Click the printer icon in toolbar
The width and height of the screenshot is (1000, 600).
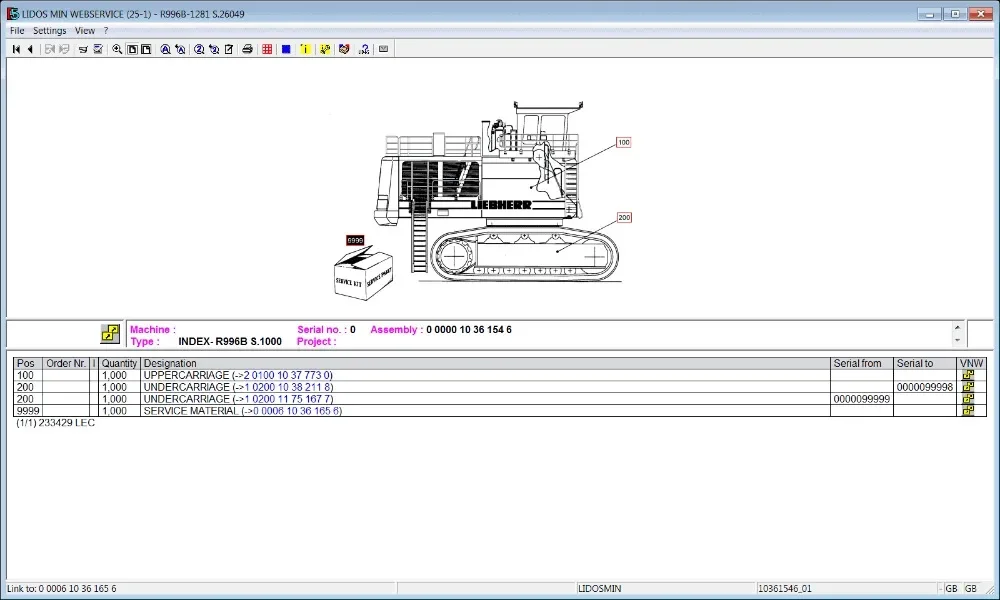click(247, 49)
